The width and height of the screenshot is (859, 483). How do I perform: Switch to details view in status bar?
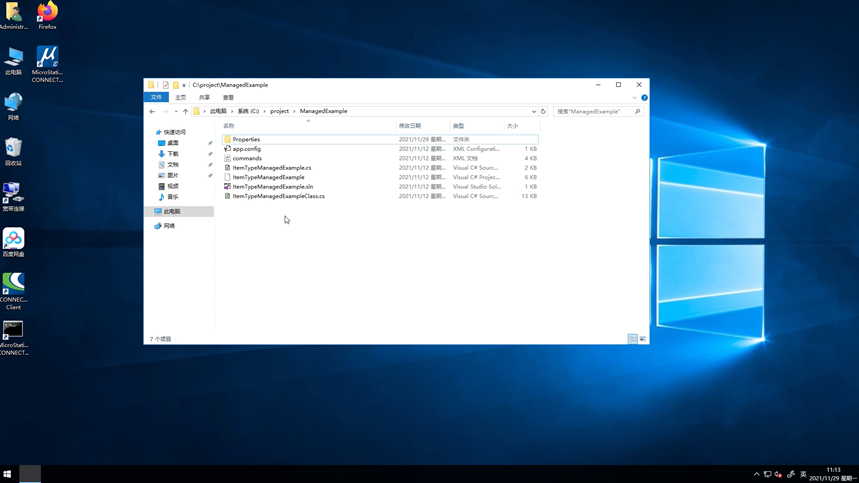coord(633,339)
